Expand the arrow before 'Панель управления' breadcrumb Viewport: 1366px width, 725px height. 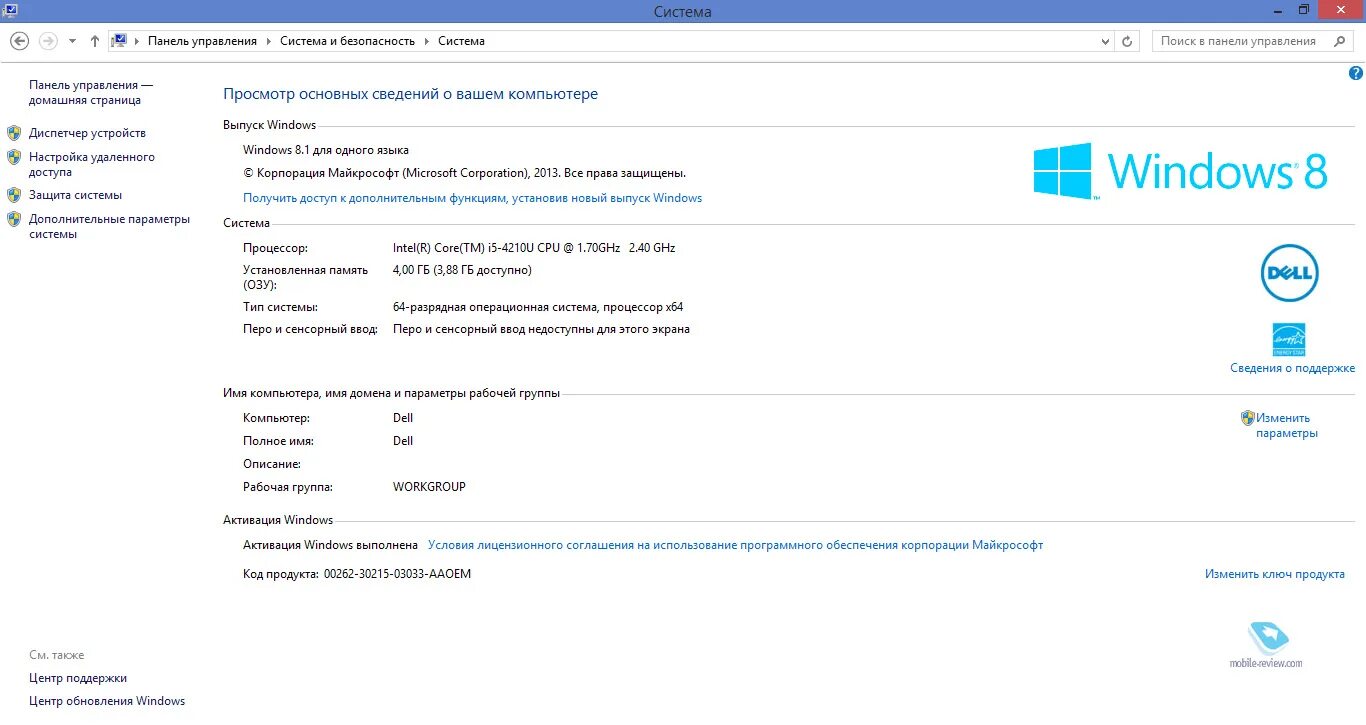pyautogui.click(x=137, y=41)
